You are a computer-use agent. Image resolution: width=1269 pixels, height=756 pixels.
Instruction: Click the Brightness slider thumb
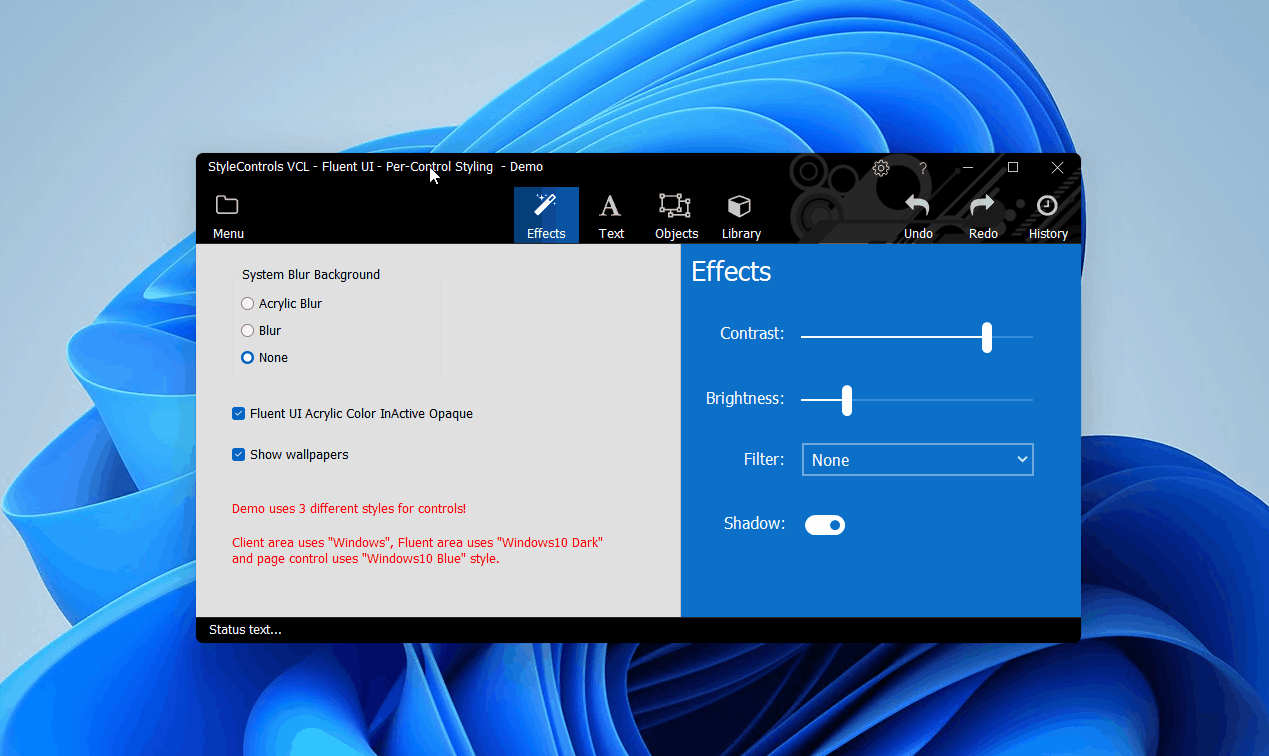[847, 400]
